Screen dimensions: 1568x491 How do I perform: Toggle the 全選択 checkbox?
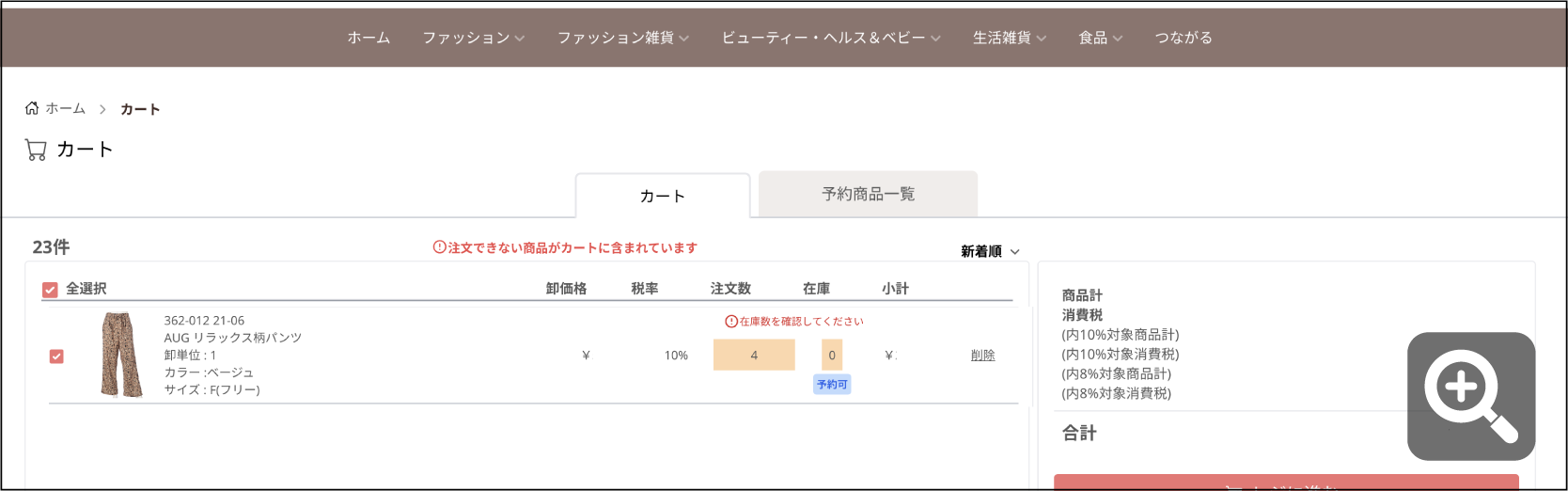coord(50,290)
